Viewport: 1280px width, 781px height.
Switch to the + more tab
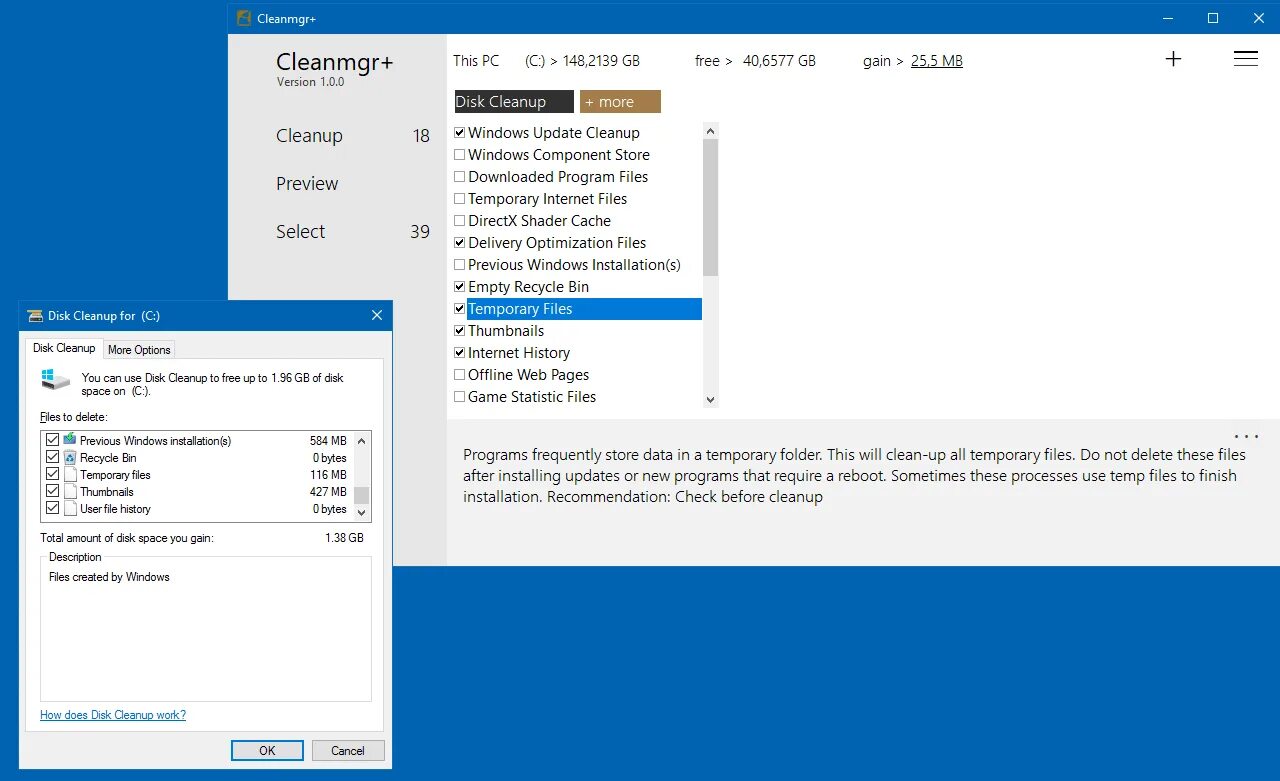click(x=620, y=101)
